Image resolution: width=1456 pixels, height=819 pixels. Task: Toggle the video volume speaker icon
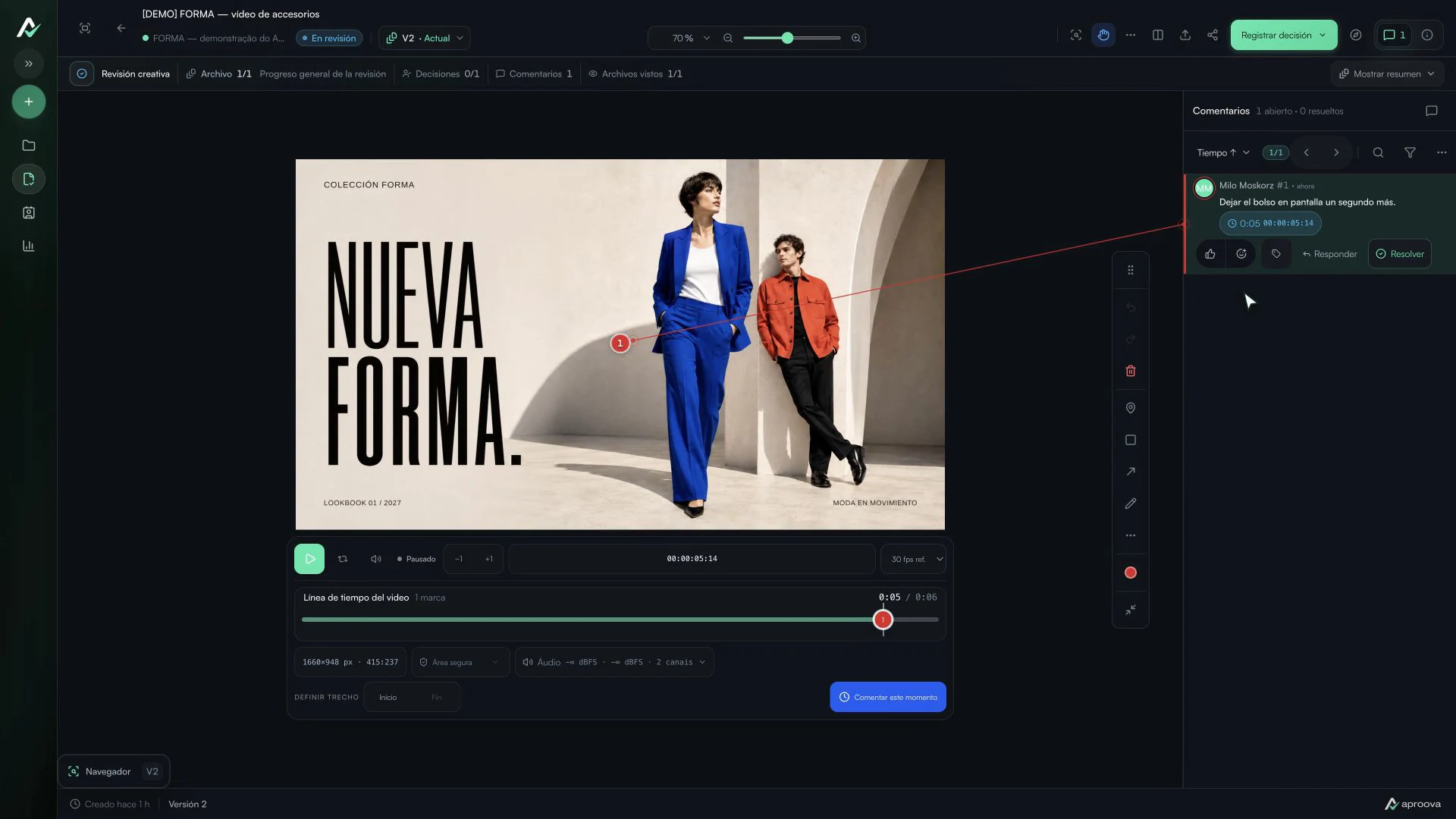(376, 559)
